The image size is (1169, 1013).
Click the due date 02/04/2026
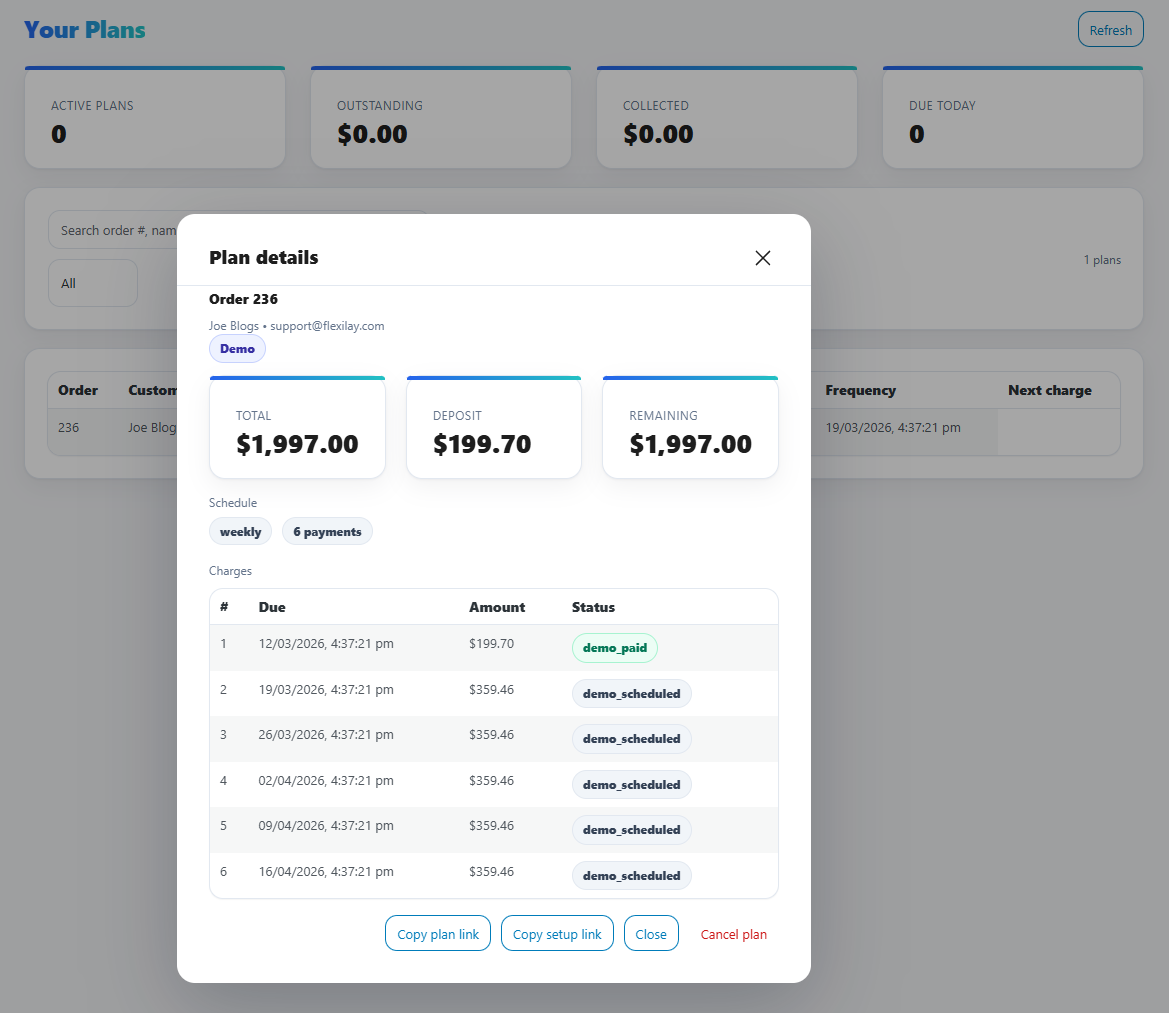point(326,780)
